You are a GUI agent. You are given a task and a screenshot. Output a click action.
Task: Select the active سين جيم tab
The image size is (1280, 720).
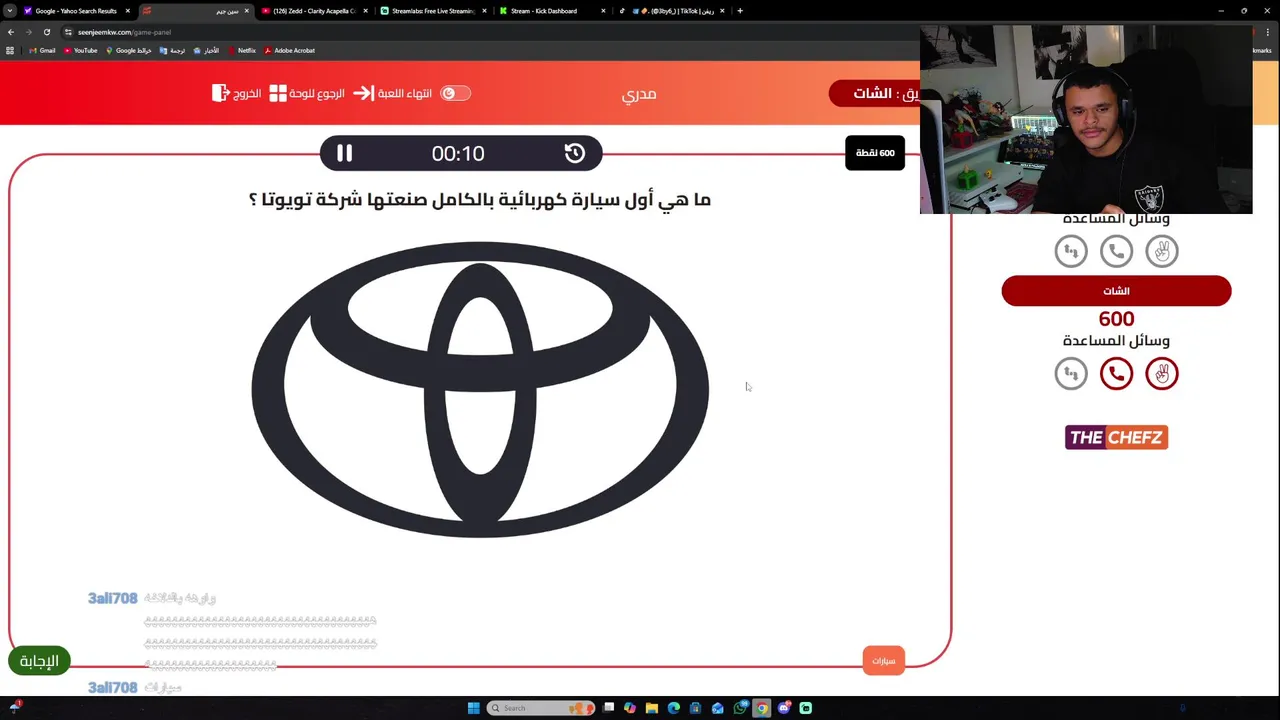[194, 11]
